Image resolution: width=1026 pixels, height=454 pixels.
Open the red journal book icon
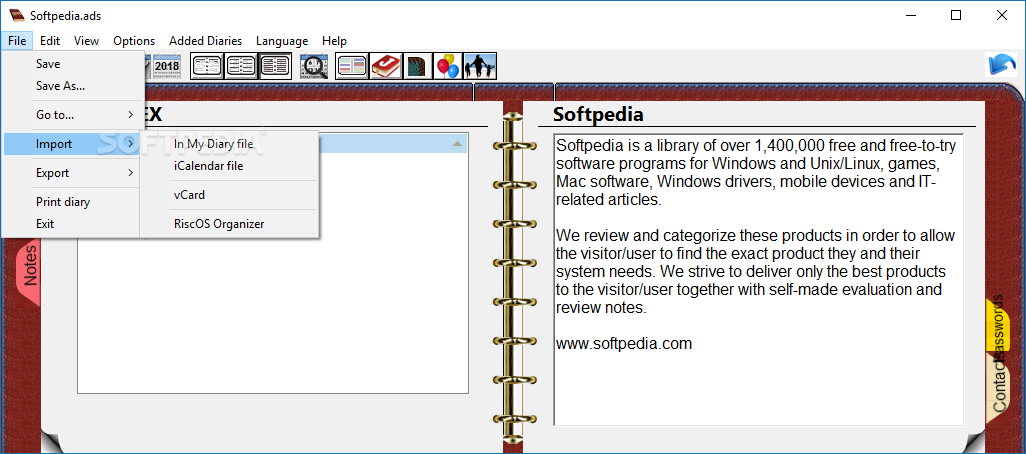click(386, 66)
